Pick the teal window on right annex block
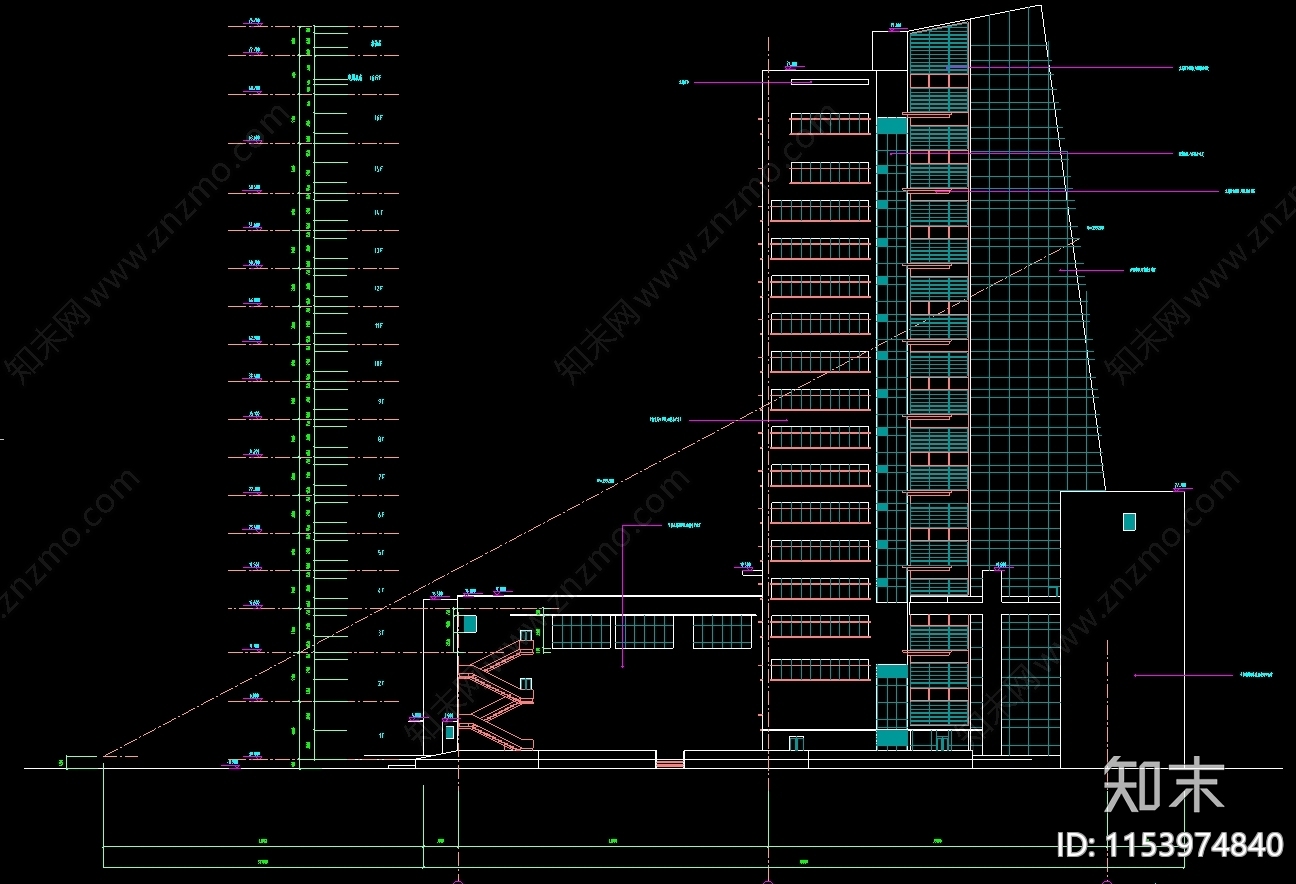This screenshot has width=1296, height=884. pos(1129,521)
